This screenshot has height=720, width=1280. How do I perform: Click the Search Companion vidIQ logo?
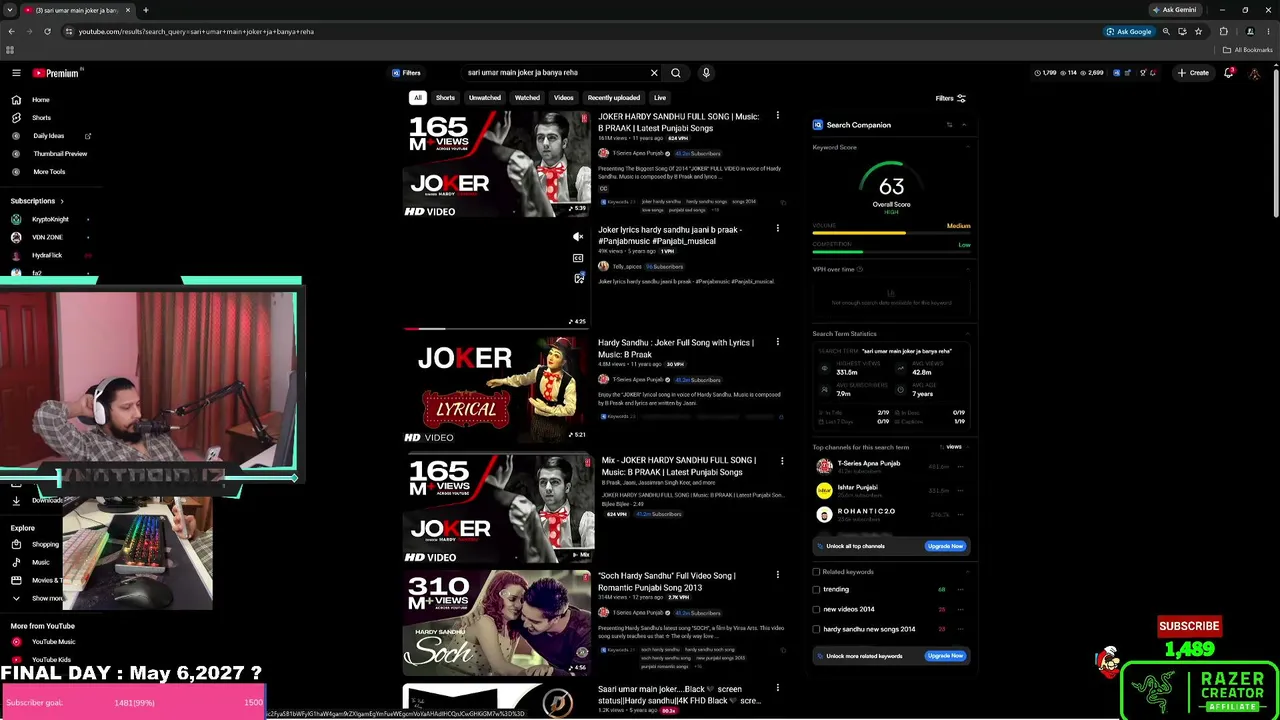tap(818, 125)
